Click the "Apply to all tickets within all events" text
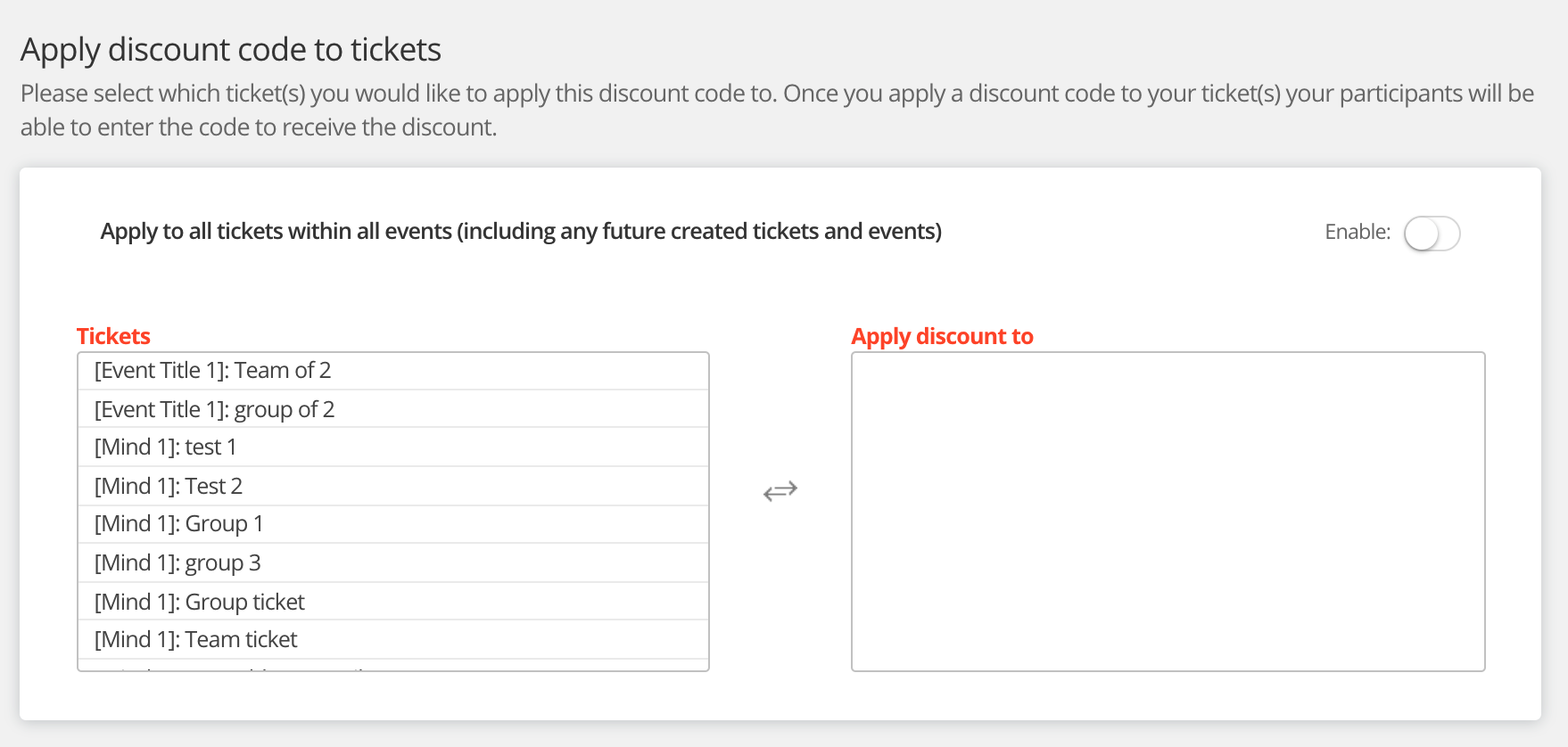 click(521, 232)
